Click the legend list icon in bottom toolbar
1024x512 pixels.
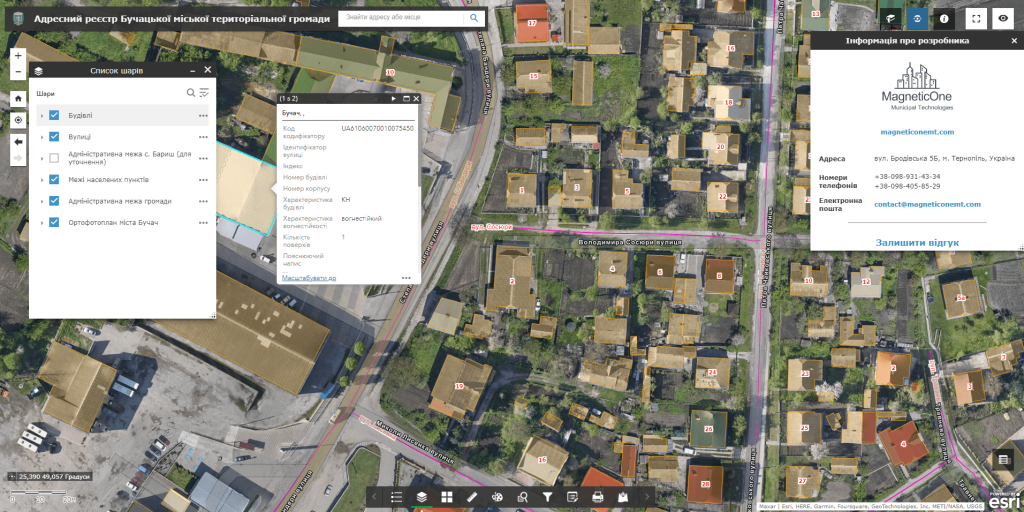click(x=397, y=496)
